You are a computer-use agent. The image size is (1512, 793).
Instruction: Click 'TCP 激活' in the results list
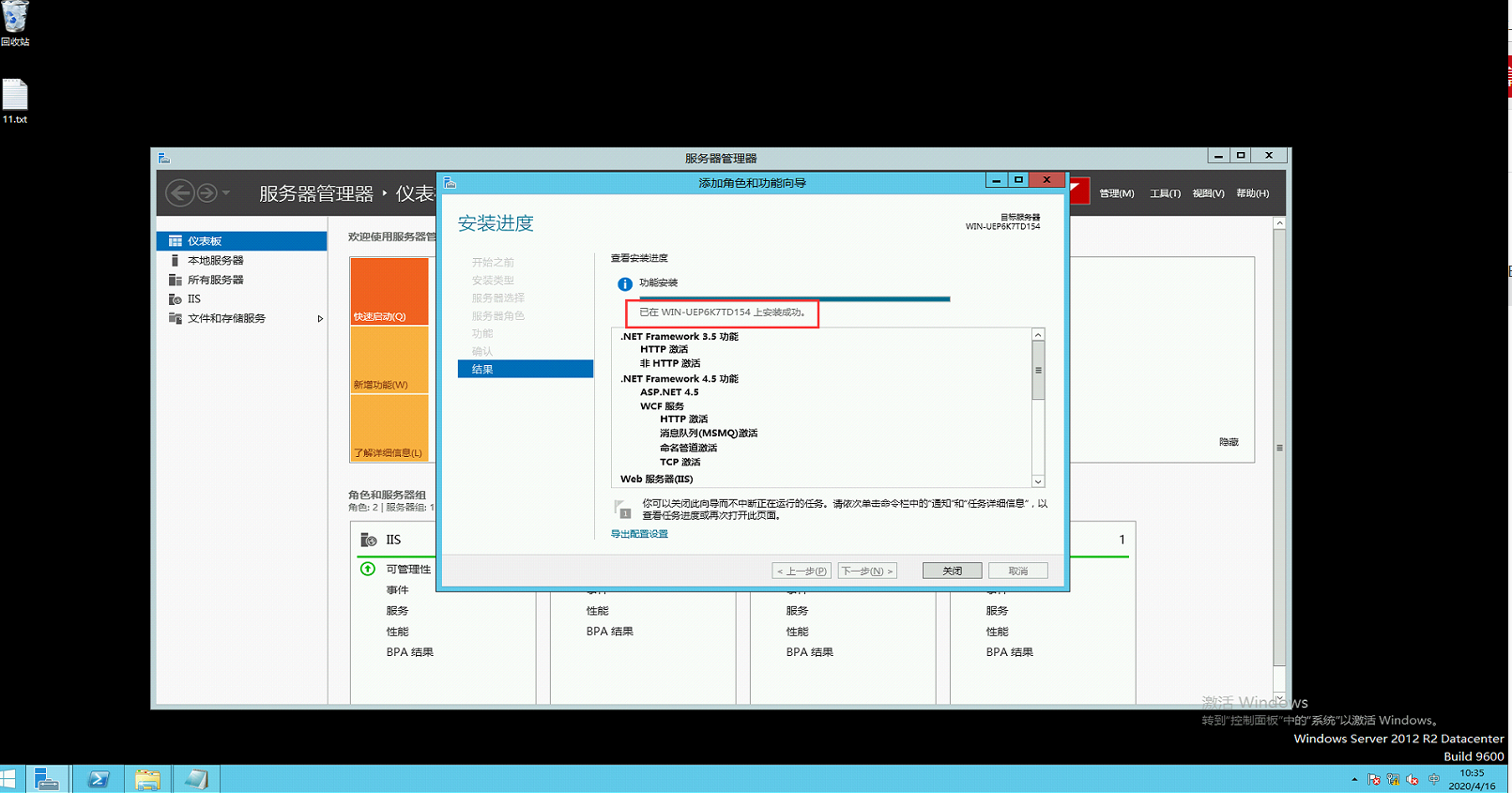[x=680, y=462]
